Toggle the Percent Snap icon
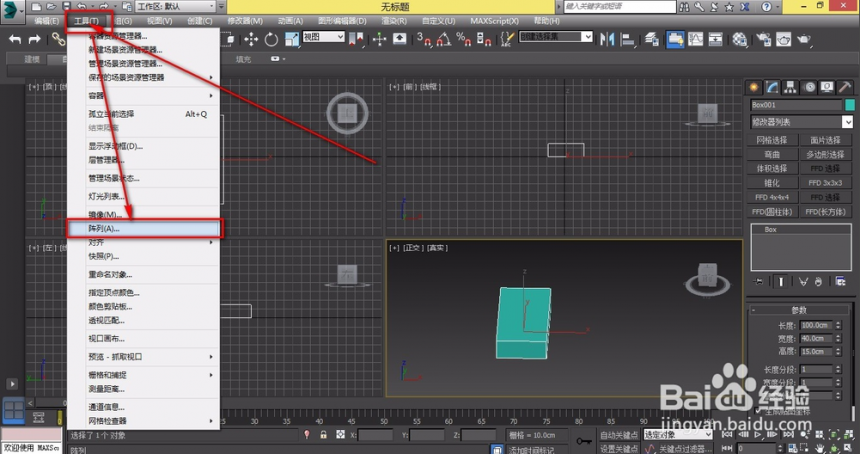The image size is (860, 454). tap(464, 39)
